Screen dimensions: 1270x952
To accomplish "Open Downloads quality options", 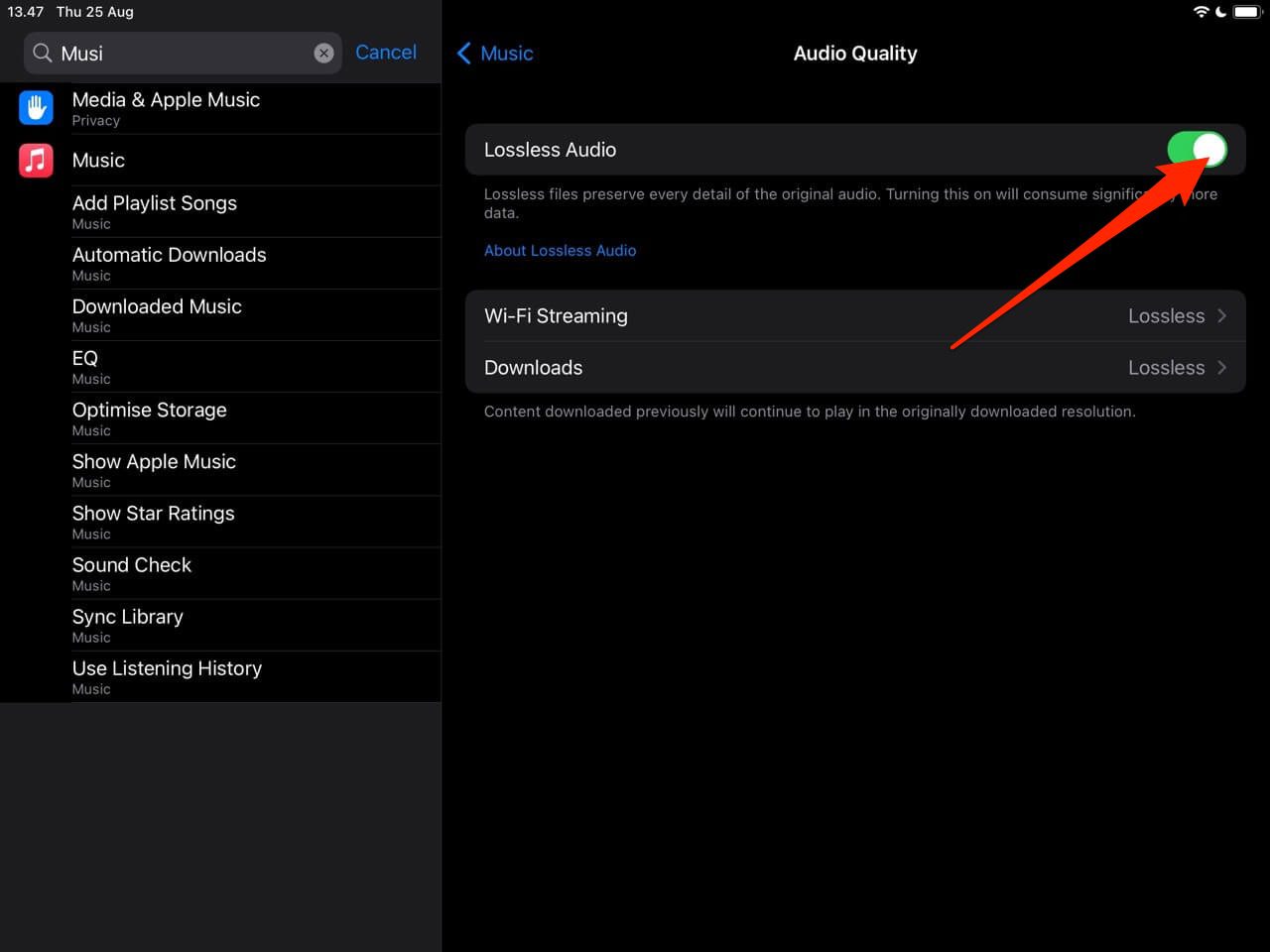I will [x=855, y=368].
